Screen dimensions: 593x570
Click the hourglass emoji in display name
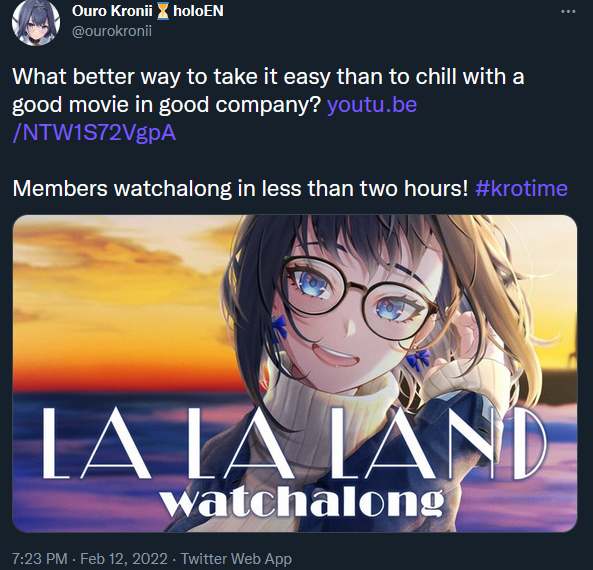point(163,11)
